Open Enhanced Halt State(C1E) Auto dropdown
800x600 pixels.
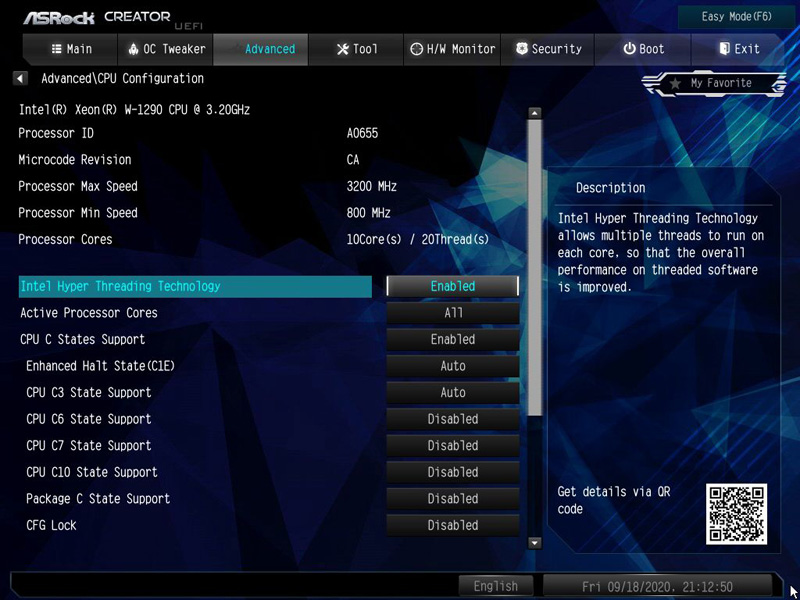453,366
